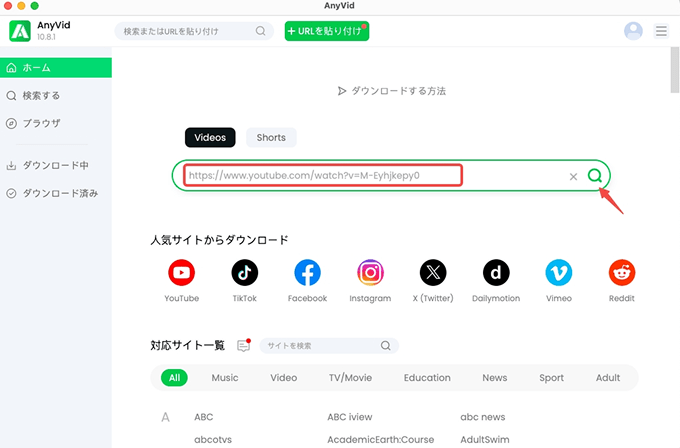Select the TV/Movie category filter

[x=350, y=378]
